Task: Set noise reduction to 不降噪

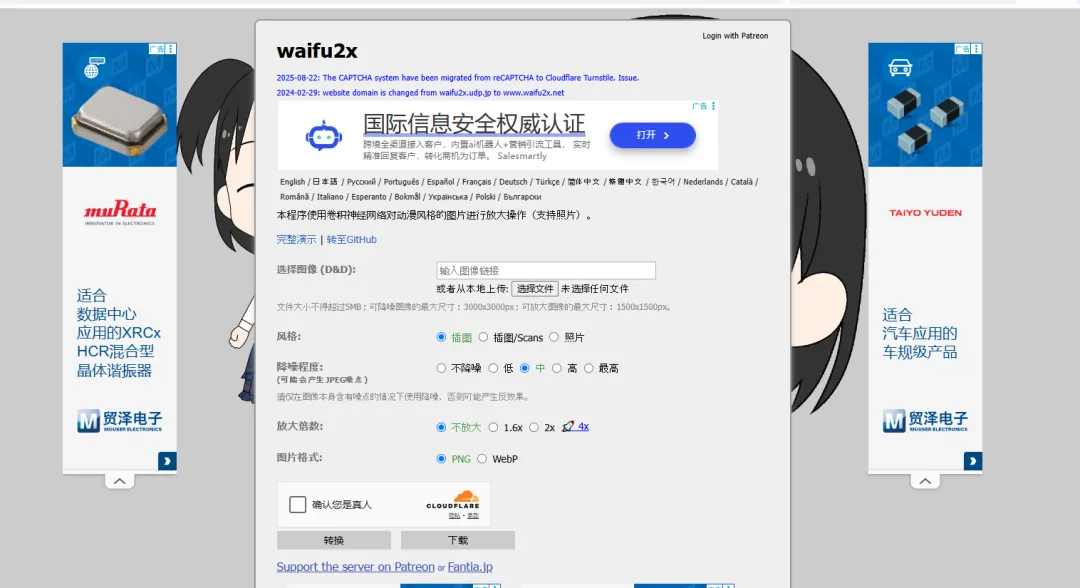Action: [441, 368]
